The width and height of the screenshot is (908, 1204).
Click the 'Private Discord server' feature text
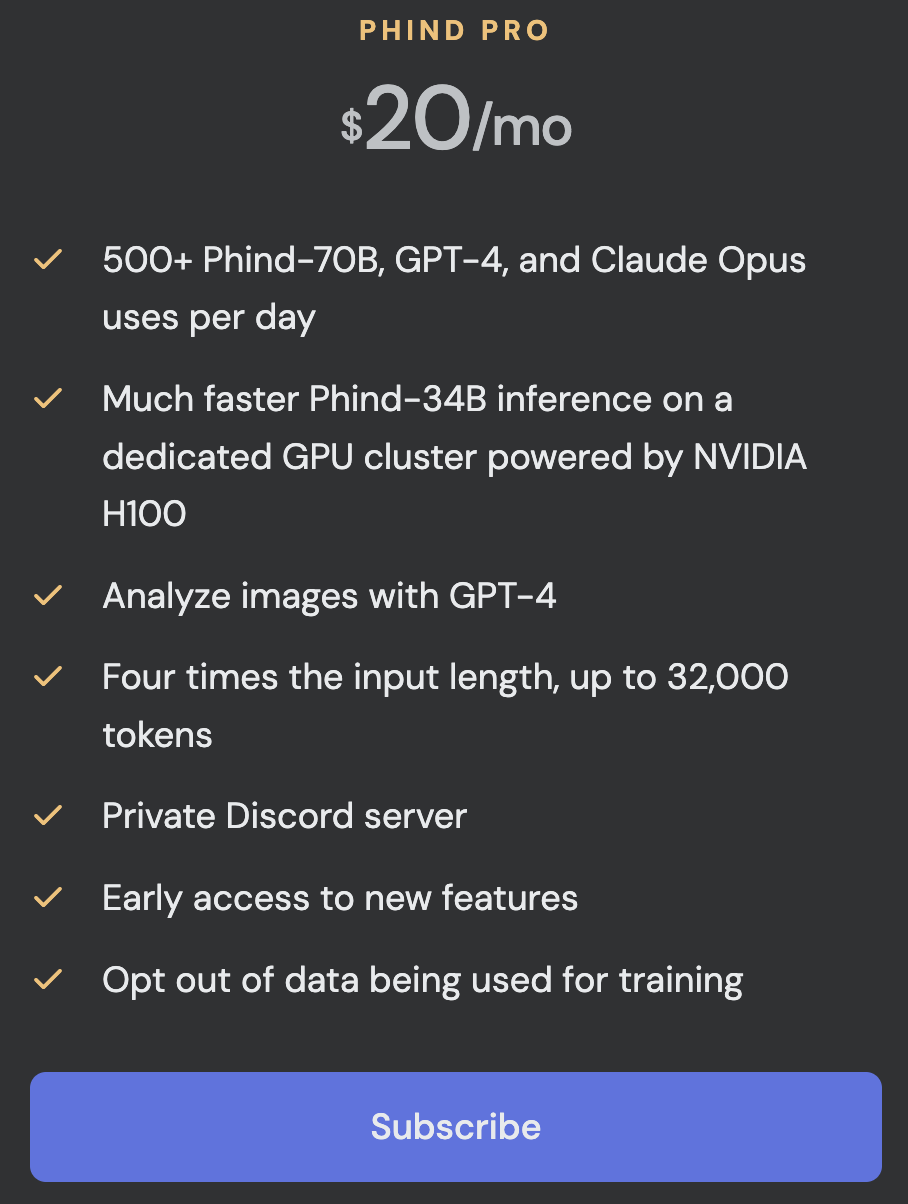click(x=284, y=815)
